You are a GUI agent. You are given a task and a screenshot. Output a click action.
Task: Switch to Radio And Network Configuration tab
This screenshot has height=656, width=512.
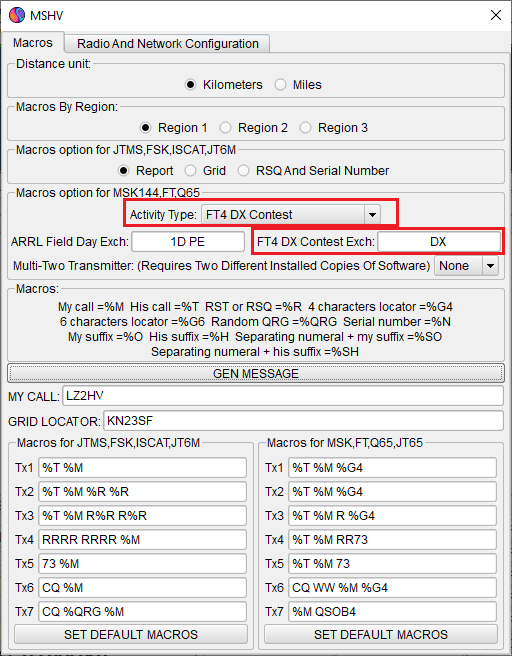click(x=168, y=44)
